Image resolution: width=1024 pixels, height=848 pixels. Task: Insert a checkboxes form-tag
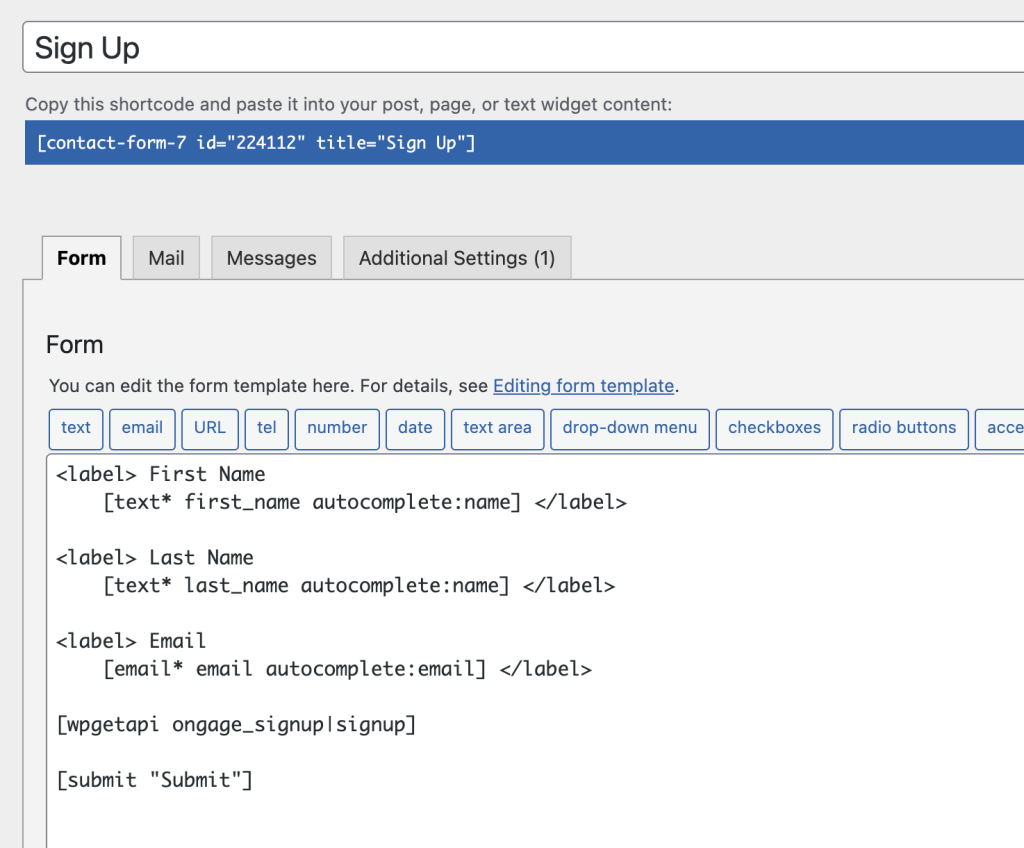tap(774, 428)
